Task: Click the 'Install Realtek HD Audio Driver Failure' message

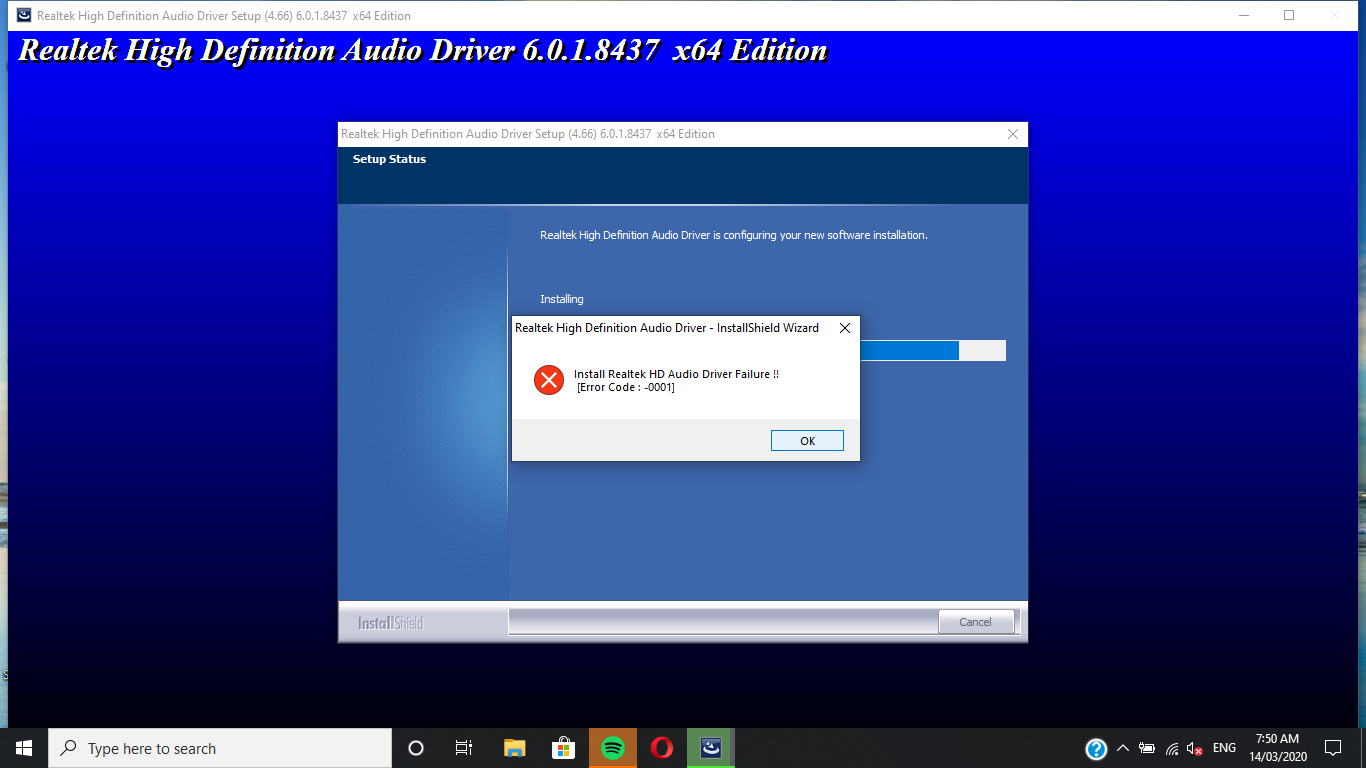Action: (x=676, y=374)
